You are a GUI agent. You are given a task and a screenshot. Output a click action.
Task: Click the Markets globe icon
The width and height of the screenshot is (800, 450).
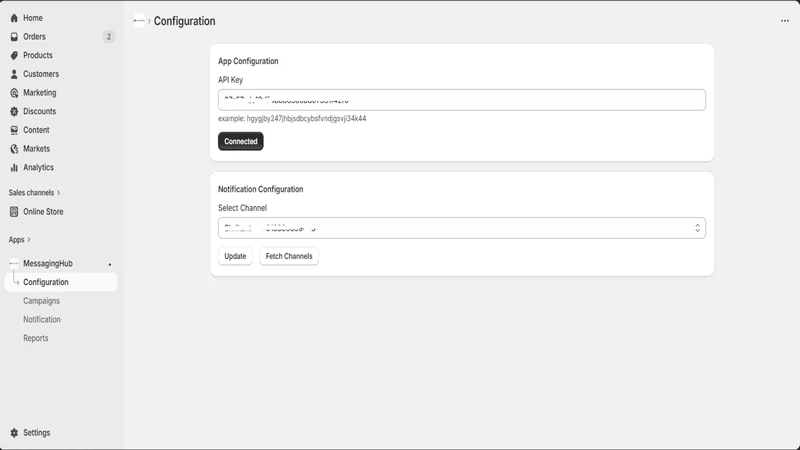pos(14,149)
